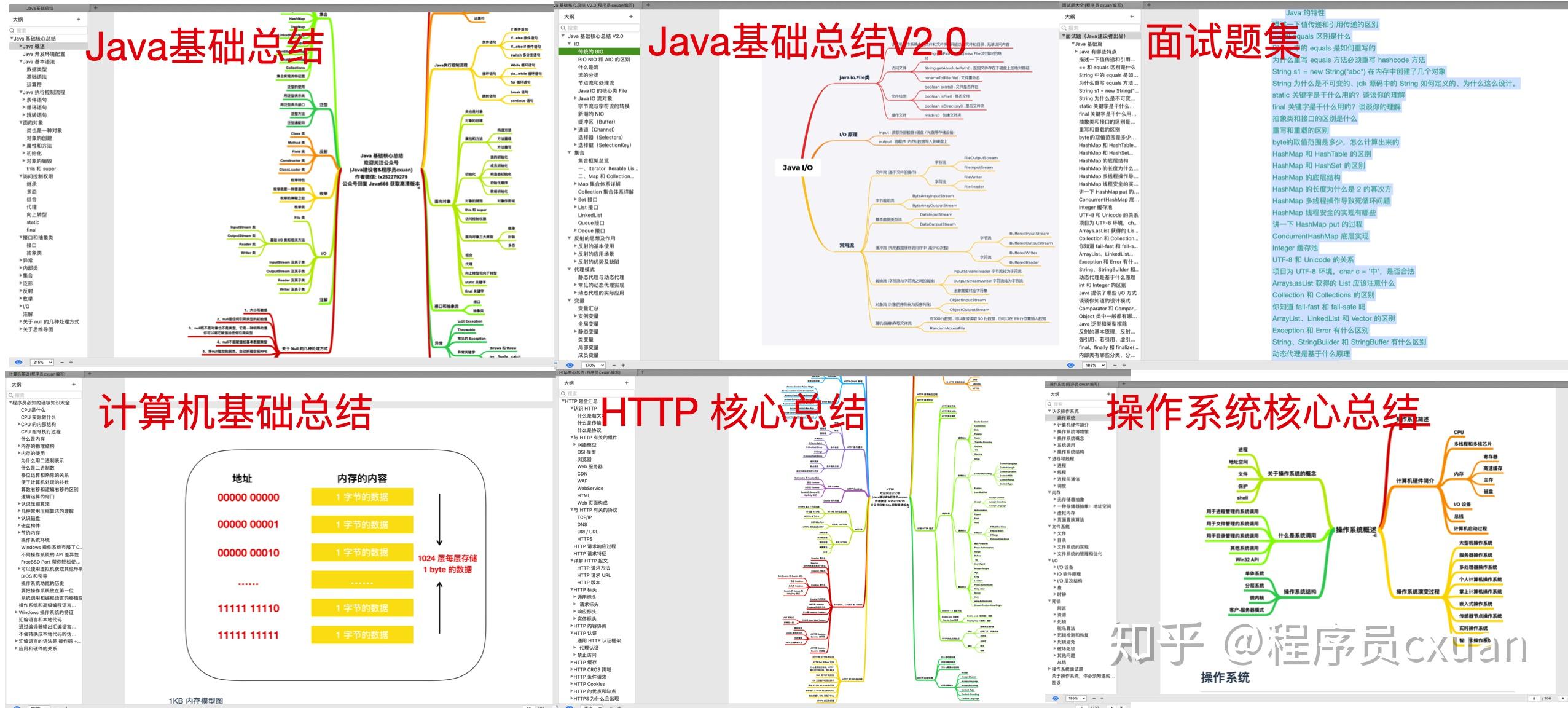This screenshot has height=708, width=1568.
Task: Toggle the eye icon beside the 188% zoom
Action: tap(1070, 365)
